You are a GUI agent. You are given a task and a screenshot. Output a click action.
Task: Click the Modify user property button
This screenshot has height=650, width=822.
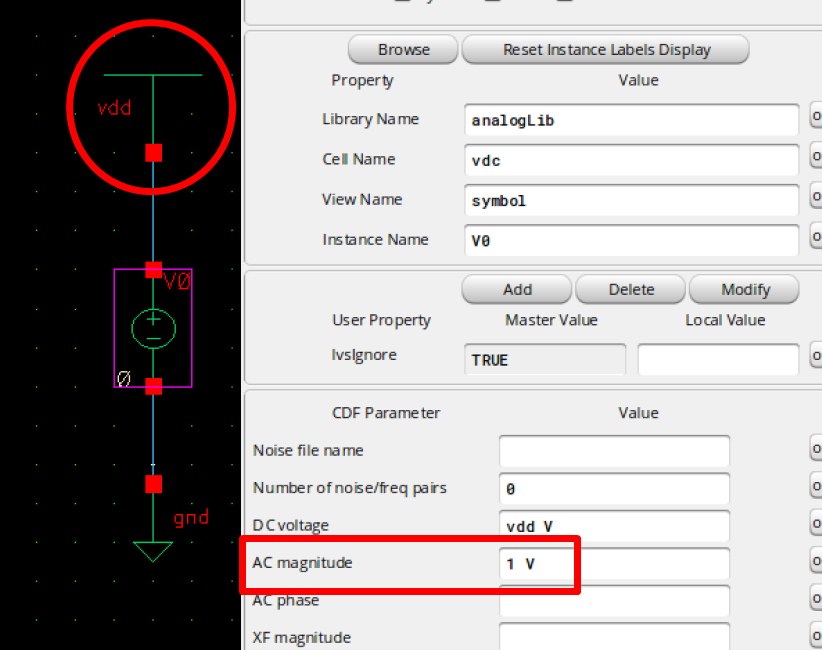tap(744, 289)
